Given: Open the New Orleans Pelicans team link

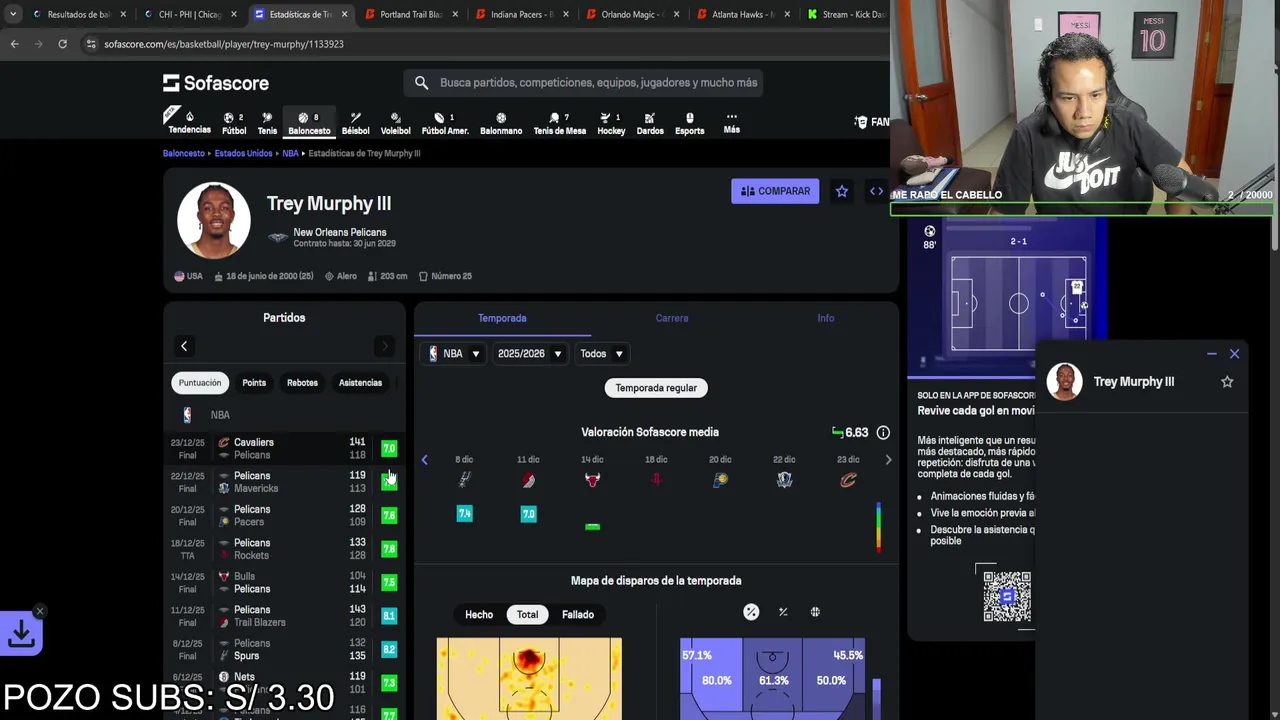Looking at the screenshot, I should (339, 232).
